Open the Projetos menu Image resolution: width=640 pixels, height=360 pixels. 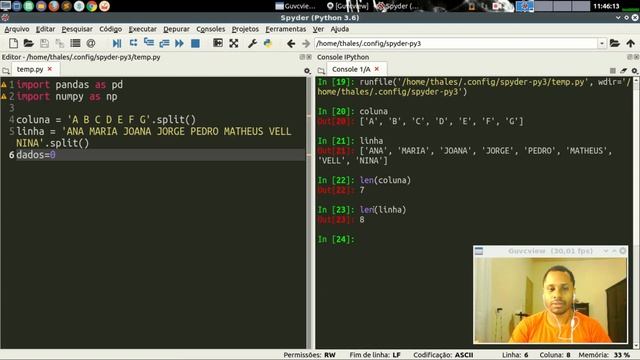coord(245,29)
